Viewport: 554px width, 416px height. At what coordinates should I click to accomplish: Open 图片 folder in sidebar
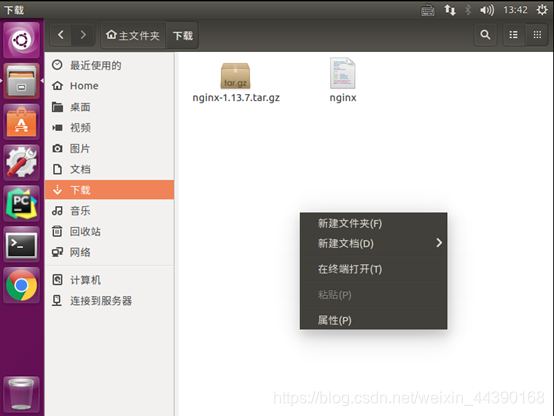[x=110, y=148]
